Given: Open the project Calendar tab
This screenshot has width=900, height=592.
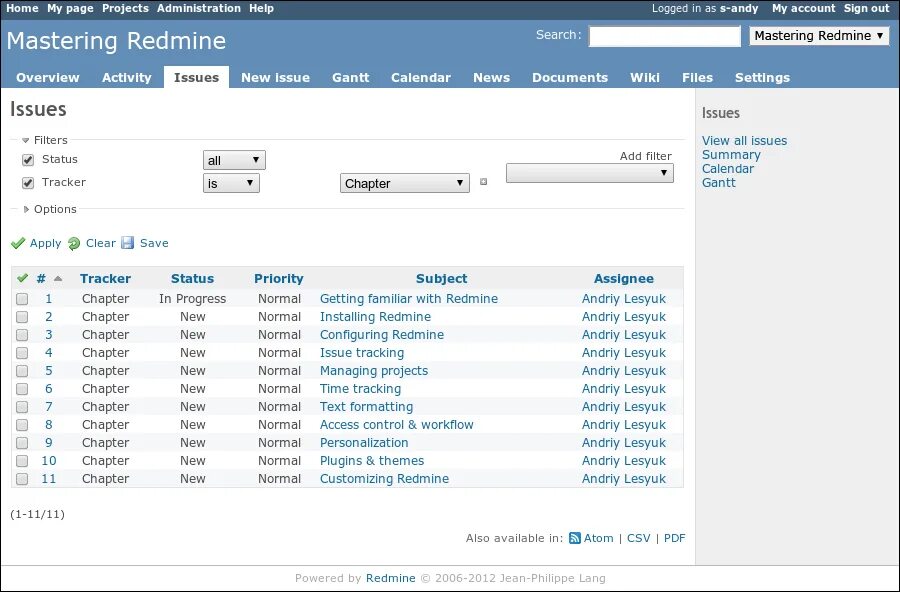Looking at the screenshot, I should 421,78.
